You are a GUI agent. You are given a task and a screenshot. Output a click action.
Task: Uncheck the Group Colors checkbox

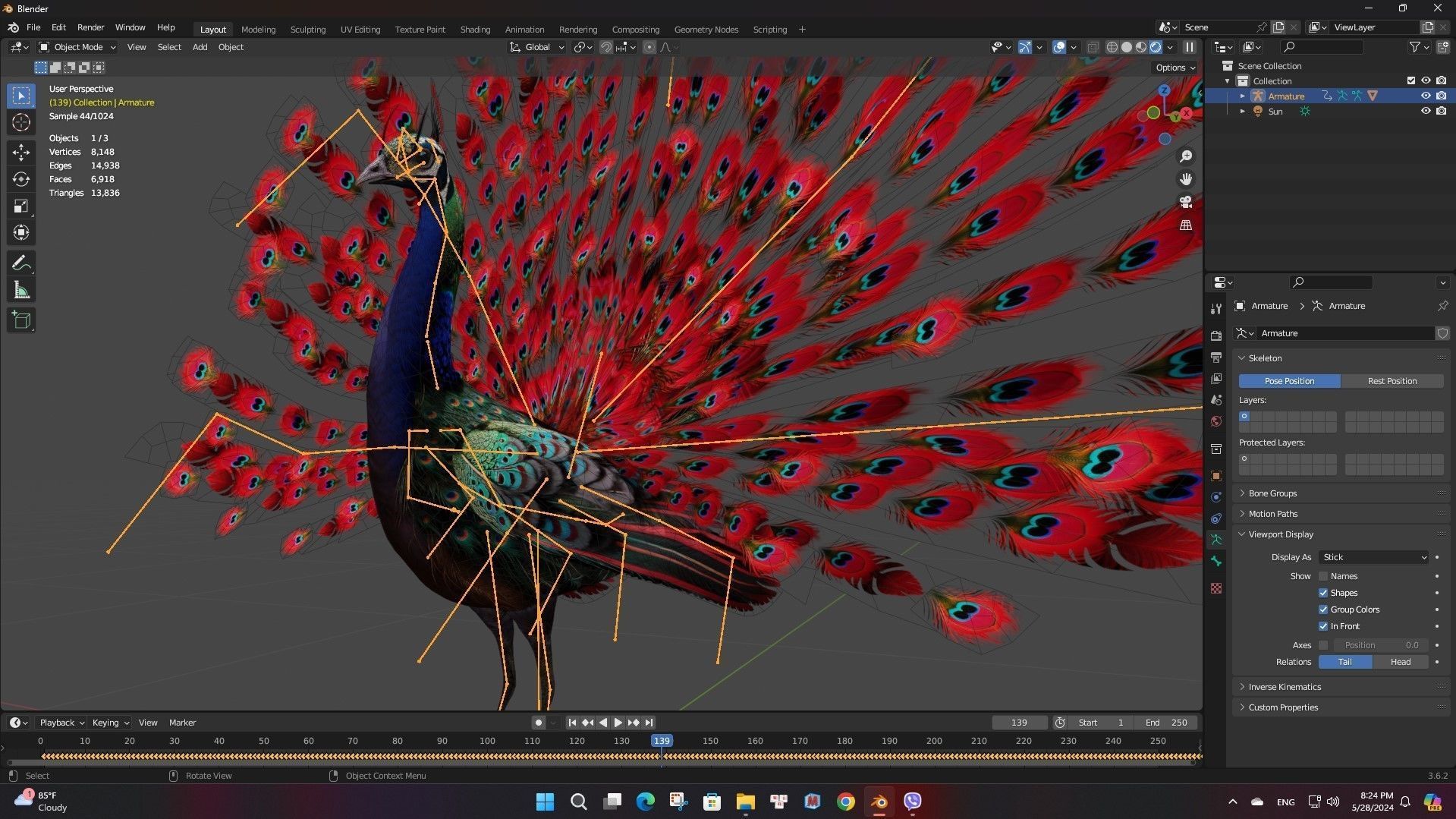click(x=1323, y=610)
